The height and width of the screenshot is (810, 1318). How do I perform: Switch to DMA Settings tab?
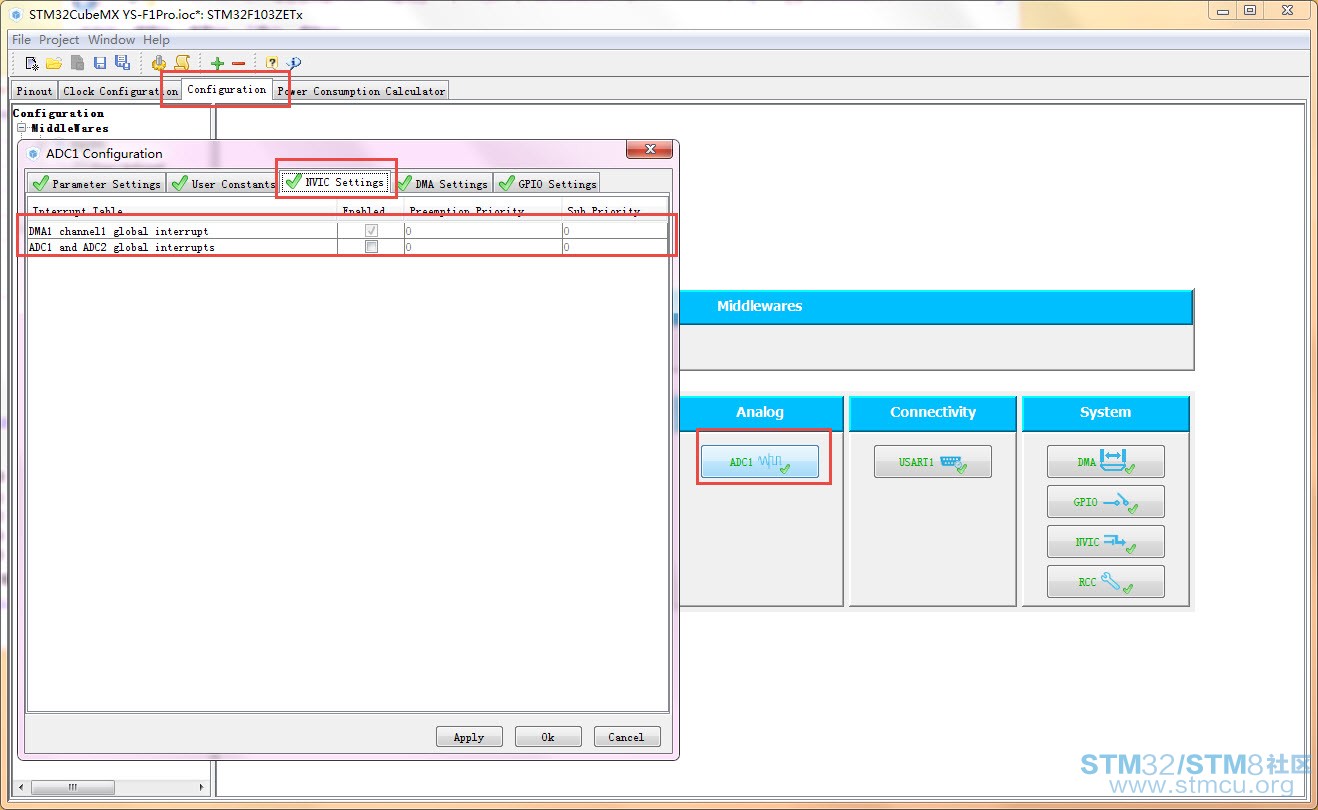pyautogui.click(x=442, y=183)
